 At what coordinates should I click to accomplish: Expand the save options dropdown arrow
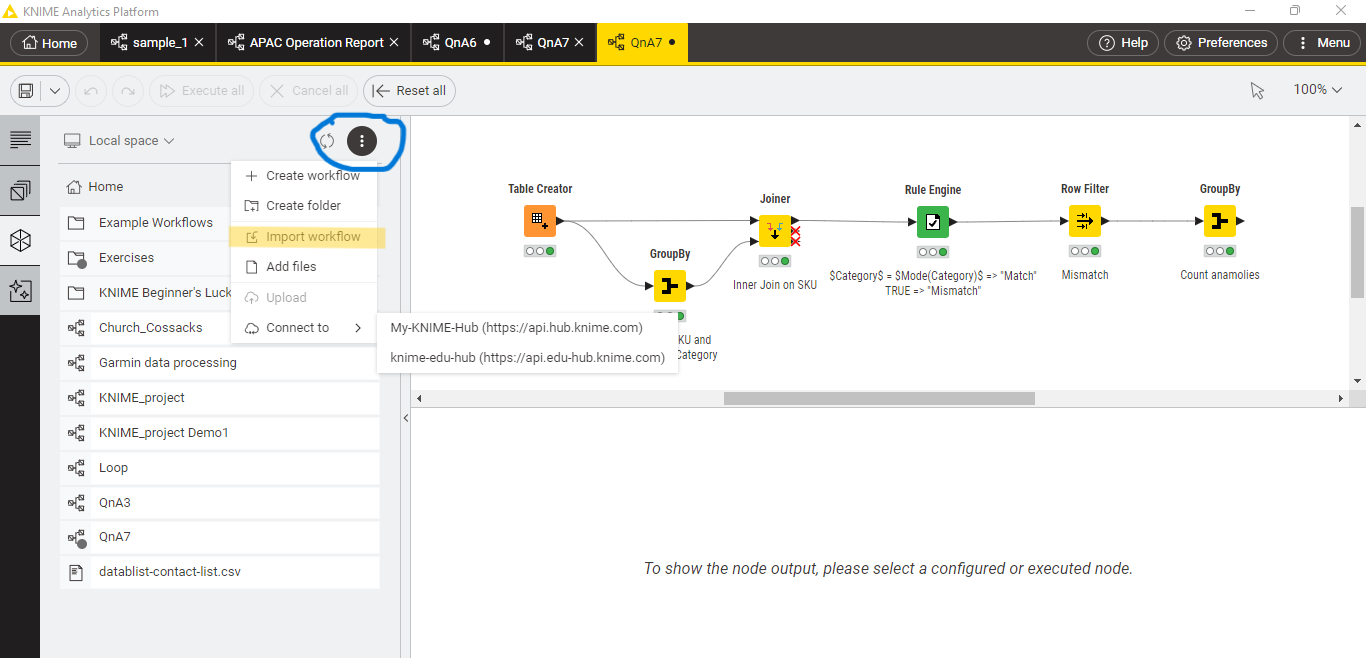(x=54, y=91)
